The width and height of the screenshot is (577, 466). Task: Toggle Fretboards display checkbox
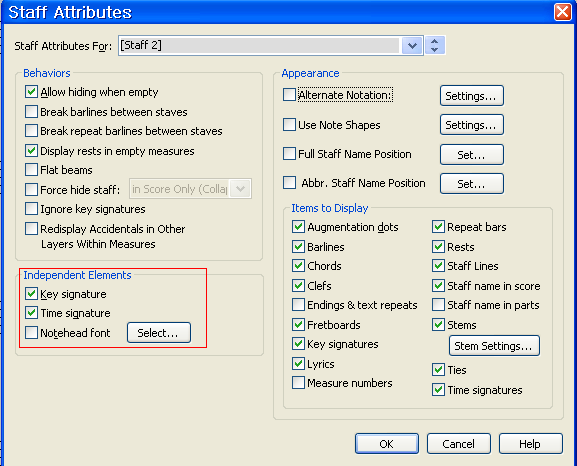click(298, 324)
